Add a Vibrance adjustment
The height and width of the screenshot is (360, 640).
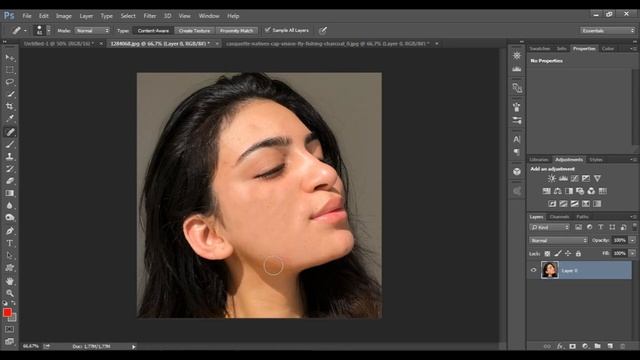(597, 178)
